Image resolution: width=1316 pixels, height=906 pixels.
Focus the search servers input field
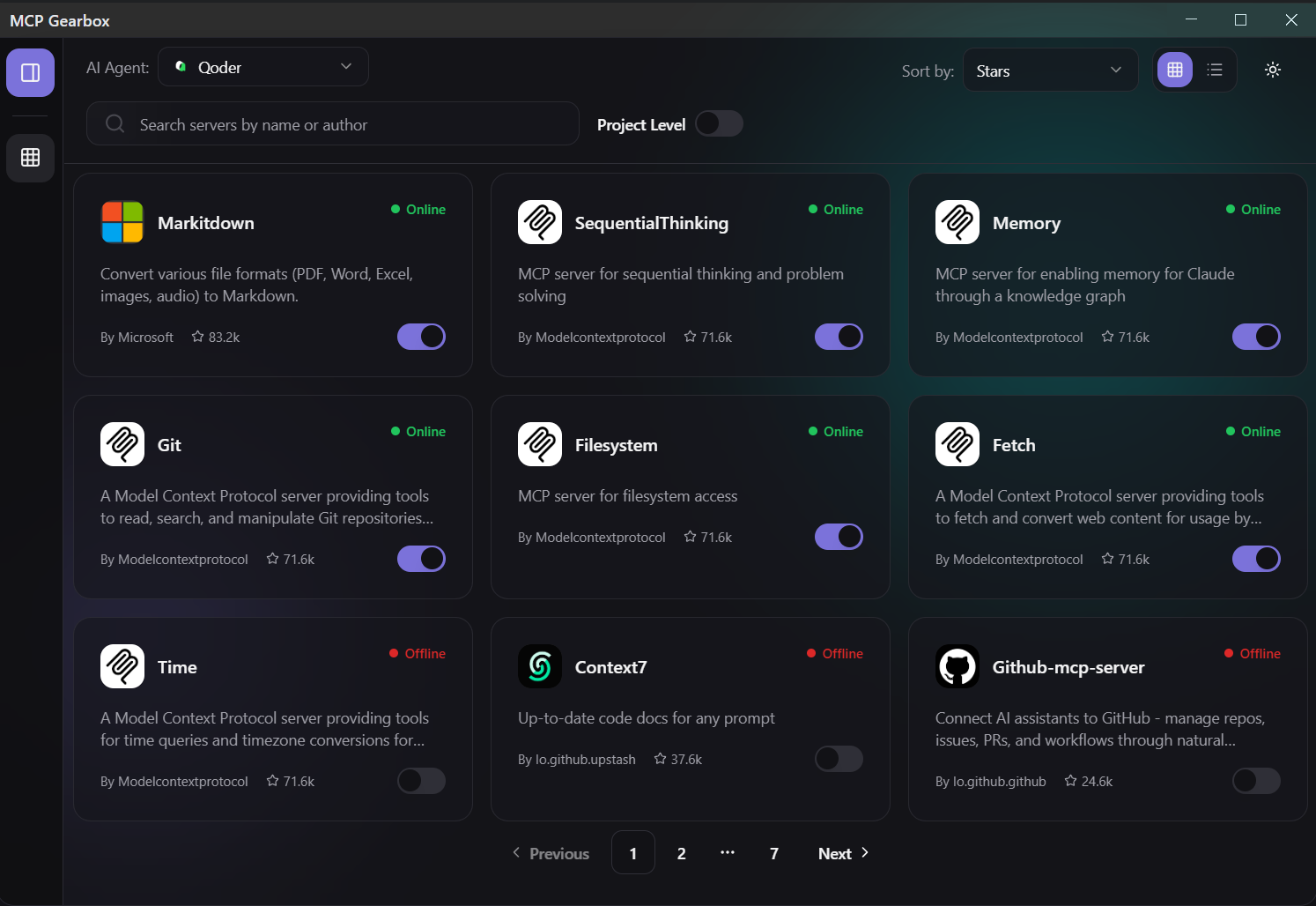pyautogui.click(x=333, y=123)
